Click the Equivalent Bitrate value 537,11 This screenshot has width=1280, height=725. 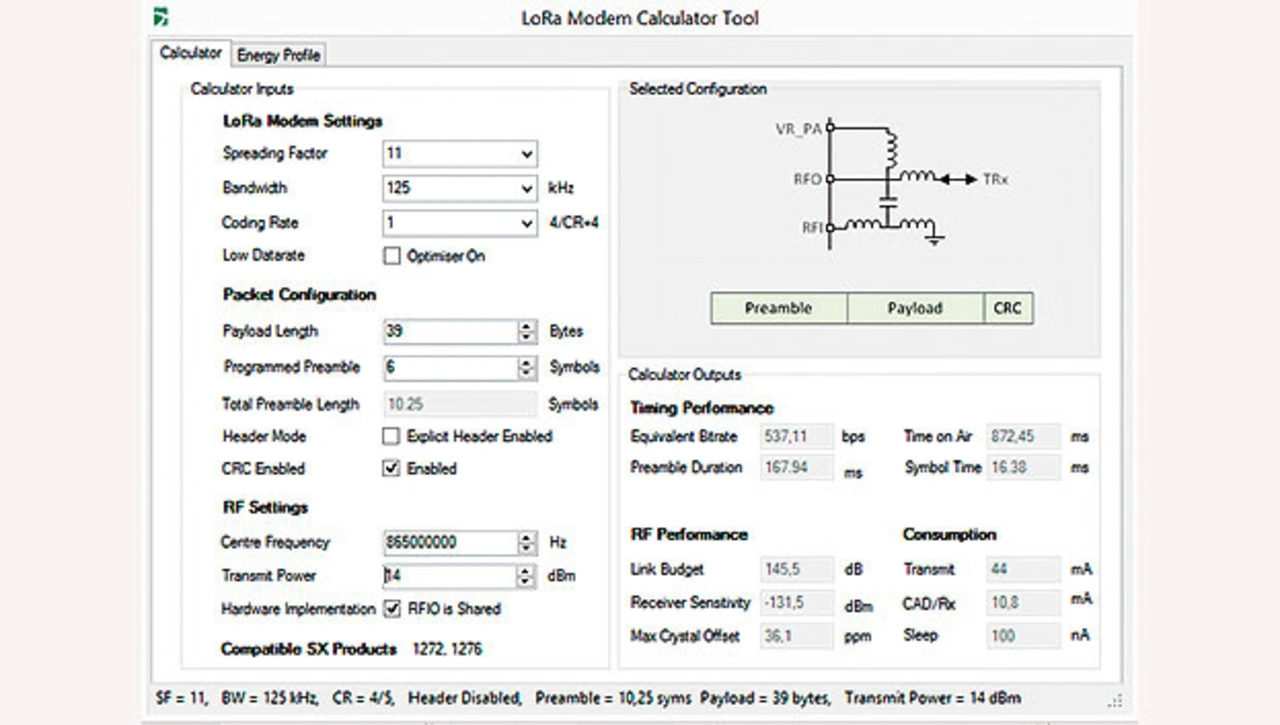(797, 436)
